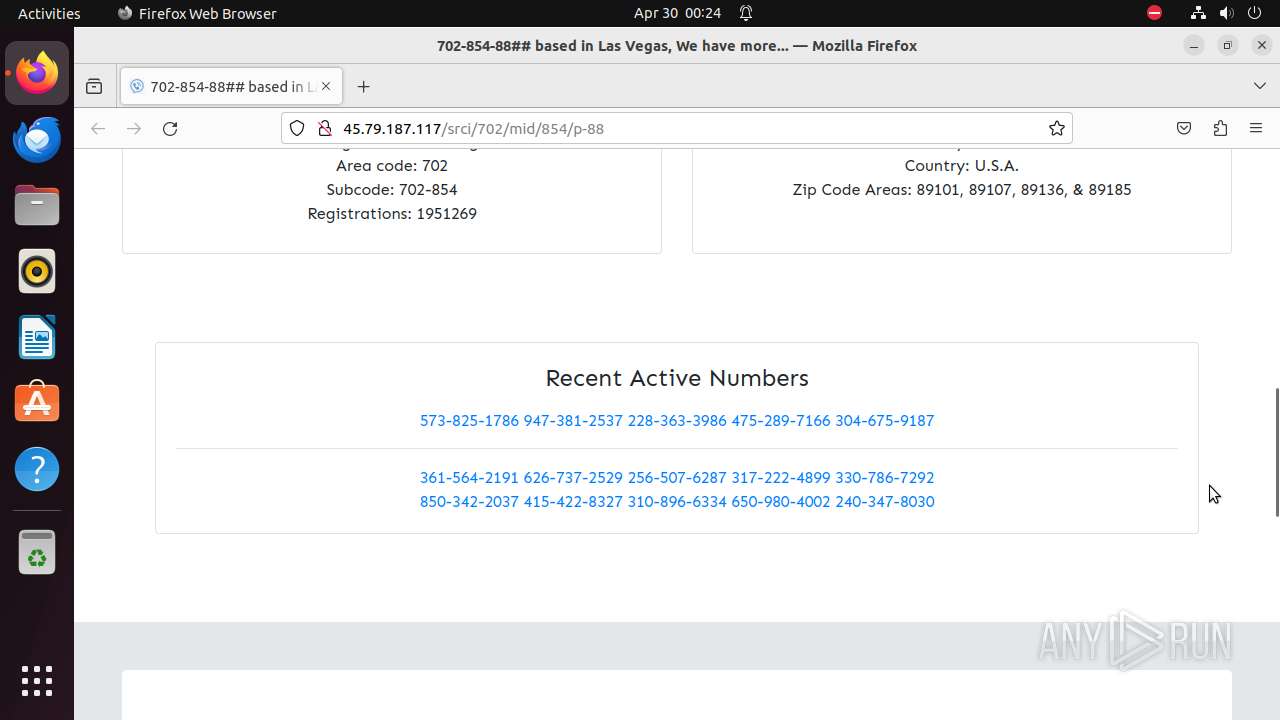This screenshot has width=1280, height=720.
Task: Launch Rhythmbox music player
Action: pyautogui.click(x=37, y=271)
